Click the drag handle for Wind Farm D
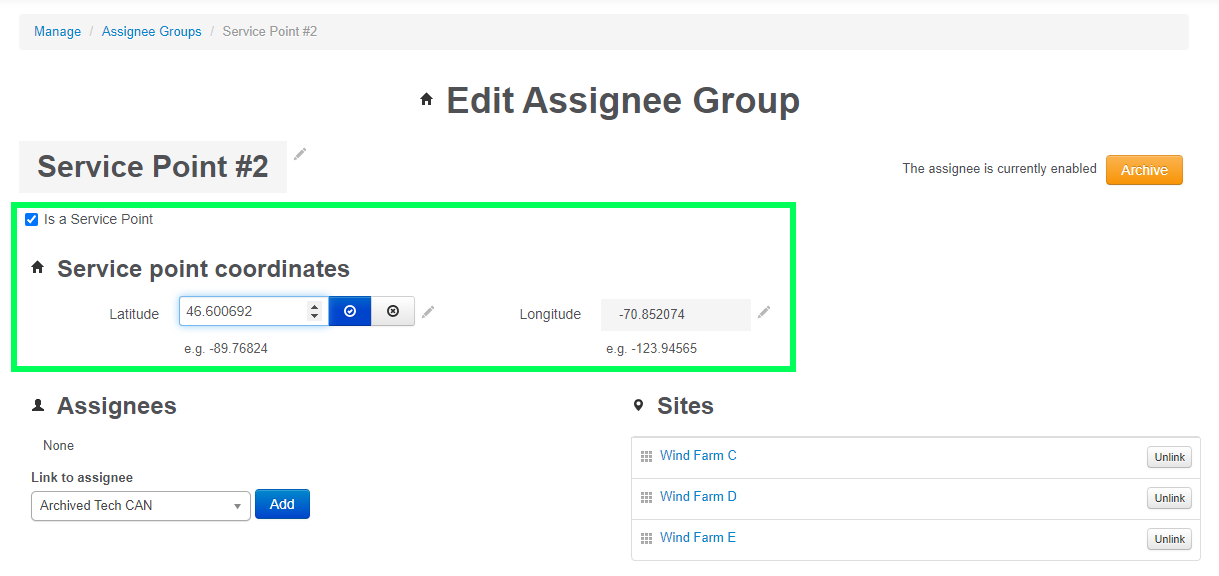 646,498
